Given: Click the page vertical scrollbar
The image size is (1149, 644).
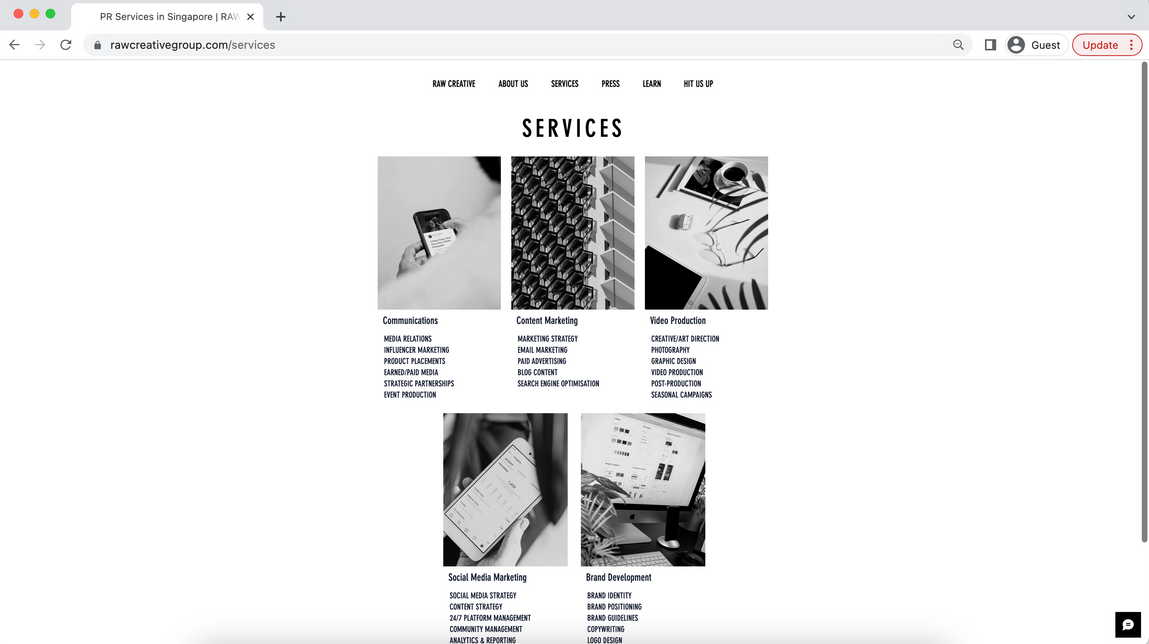Looking at the screenshot, I should point(1144,302).
